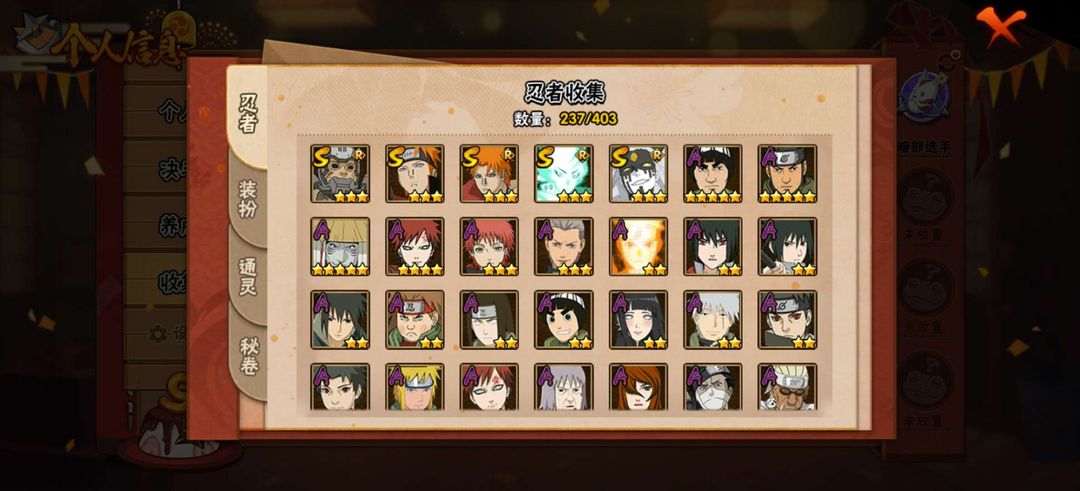Screen dimensions: 1080x491
Task: Pick the red-haired Gaara portrait in second row
Action: click(415, 247)
